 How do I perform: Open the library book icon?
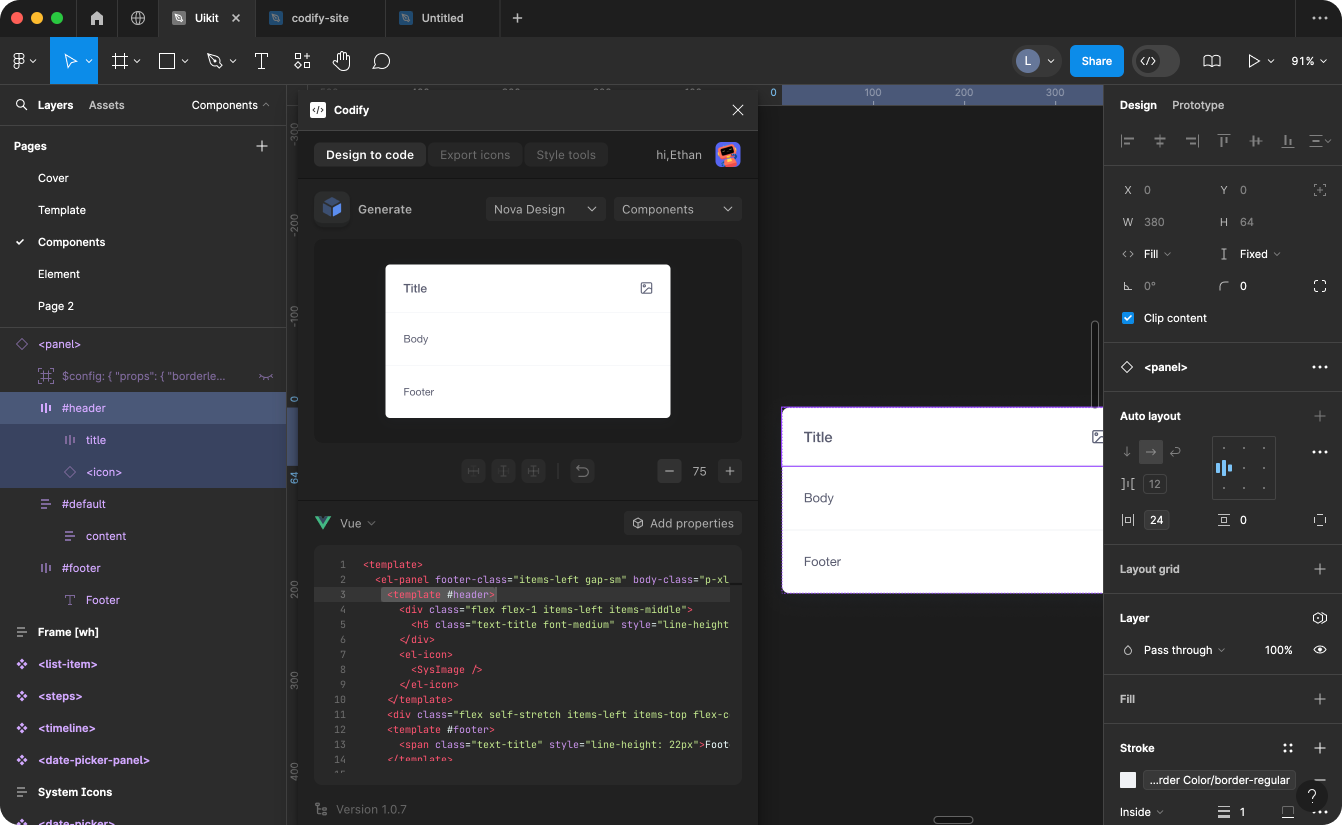[x=1212, y=61]
